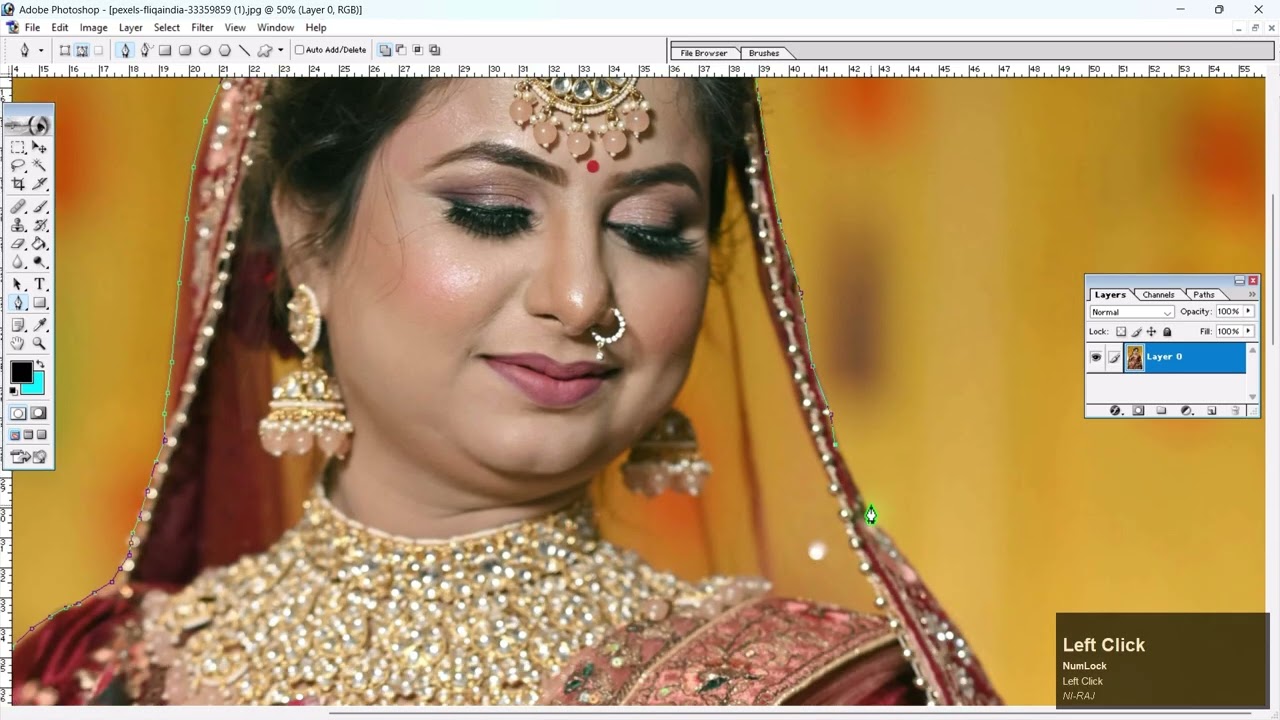The width and height of the screenshot is (1280, 720).
Task: Open Pen tool preset picker arrow
Action: (41, 50)
